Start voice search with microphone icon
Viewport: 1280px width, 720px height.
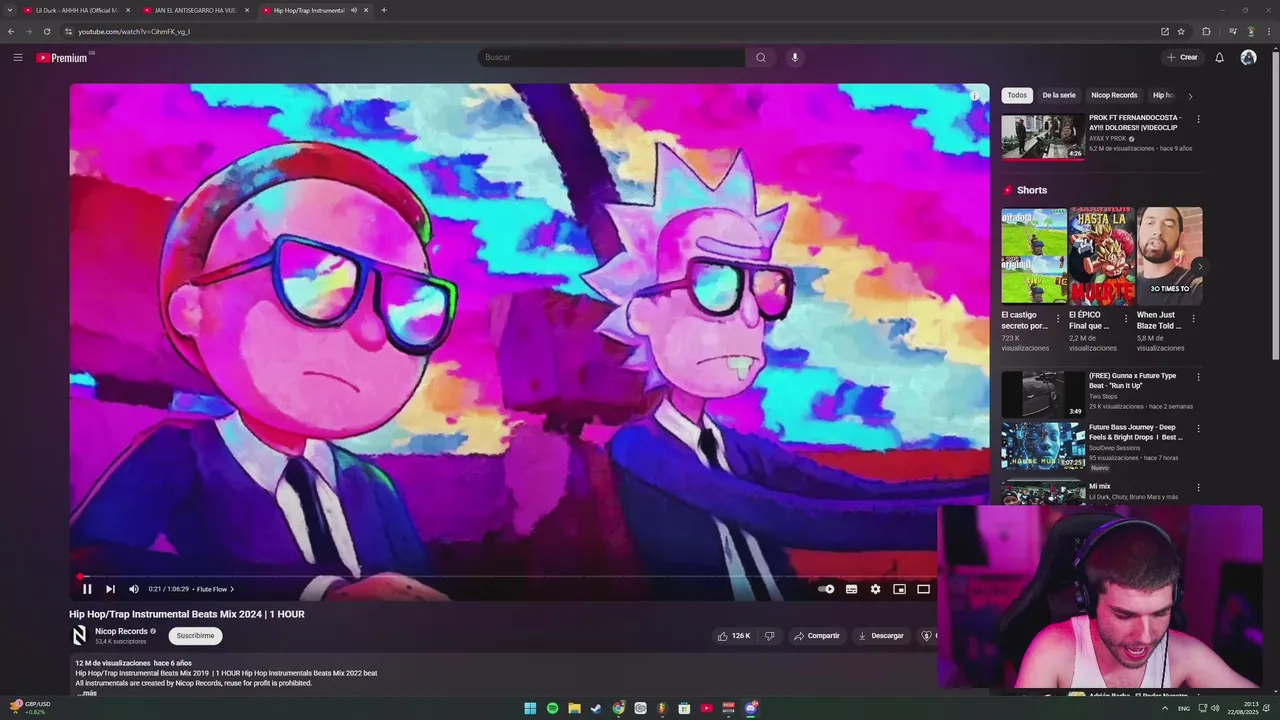tap(795, 57)
